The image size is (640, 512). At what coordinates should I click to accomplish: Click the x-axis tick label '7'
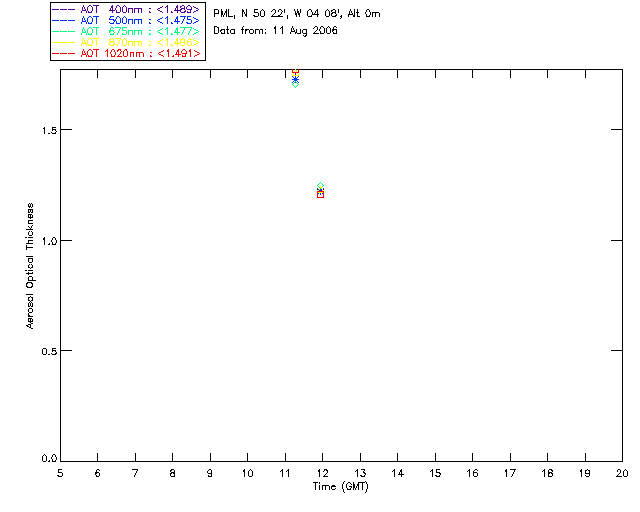pos(135,473)
